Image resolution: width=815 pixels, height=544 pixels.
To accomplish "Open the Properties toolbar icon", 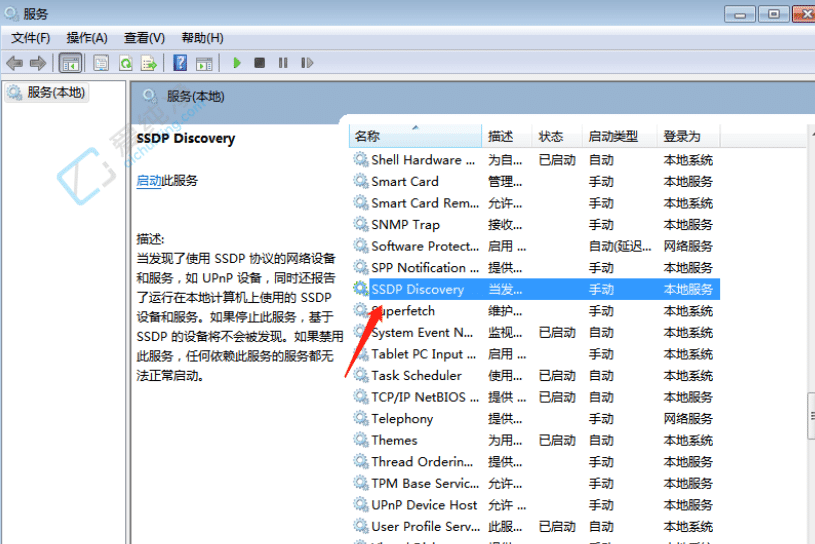I will pyautogui.click(x=101, y=63).
